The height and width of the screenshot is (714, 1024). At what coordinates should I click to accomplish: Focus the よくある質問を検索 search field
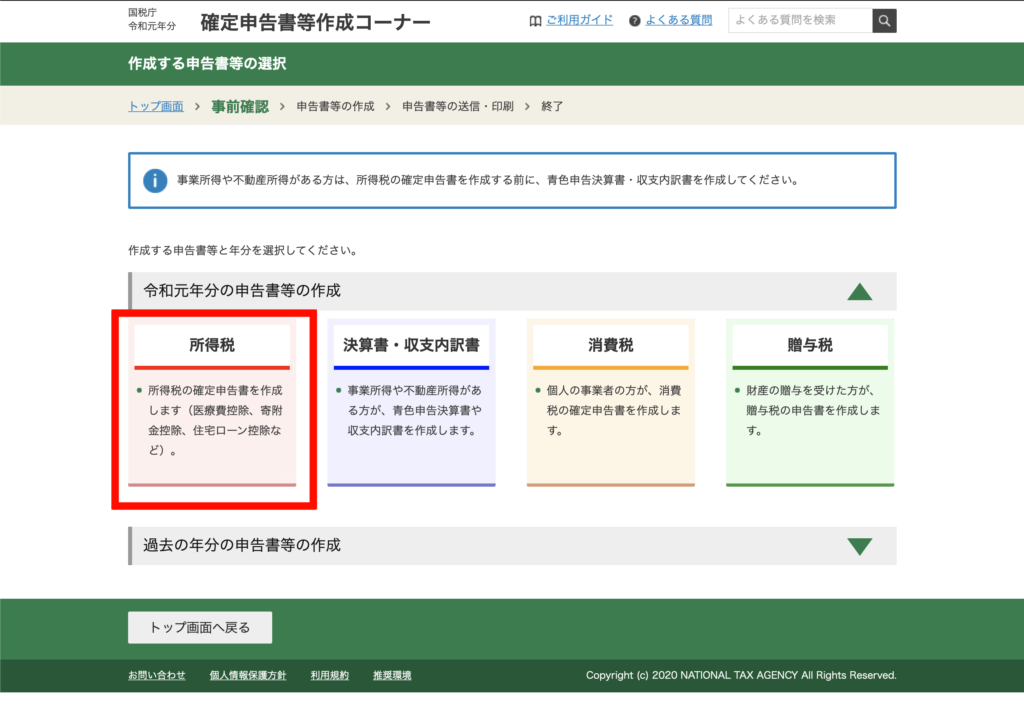799,20
